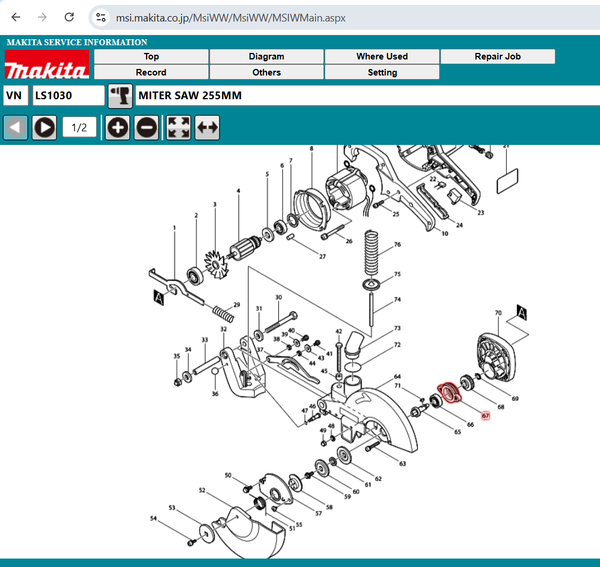Fit diagram to width arrows icon
600x567 pixels.
click(206, 128)
